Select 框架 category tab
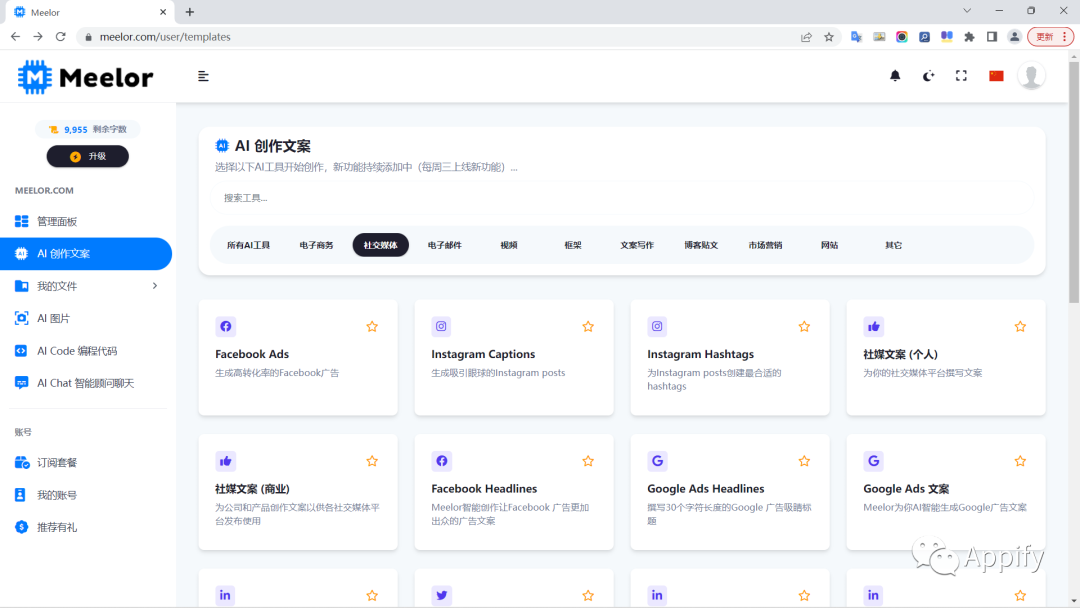Image resolution: width=1080 pixels, height=608 pixels. [572, 245]
